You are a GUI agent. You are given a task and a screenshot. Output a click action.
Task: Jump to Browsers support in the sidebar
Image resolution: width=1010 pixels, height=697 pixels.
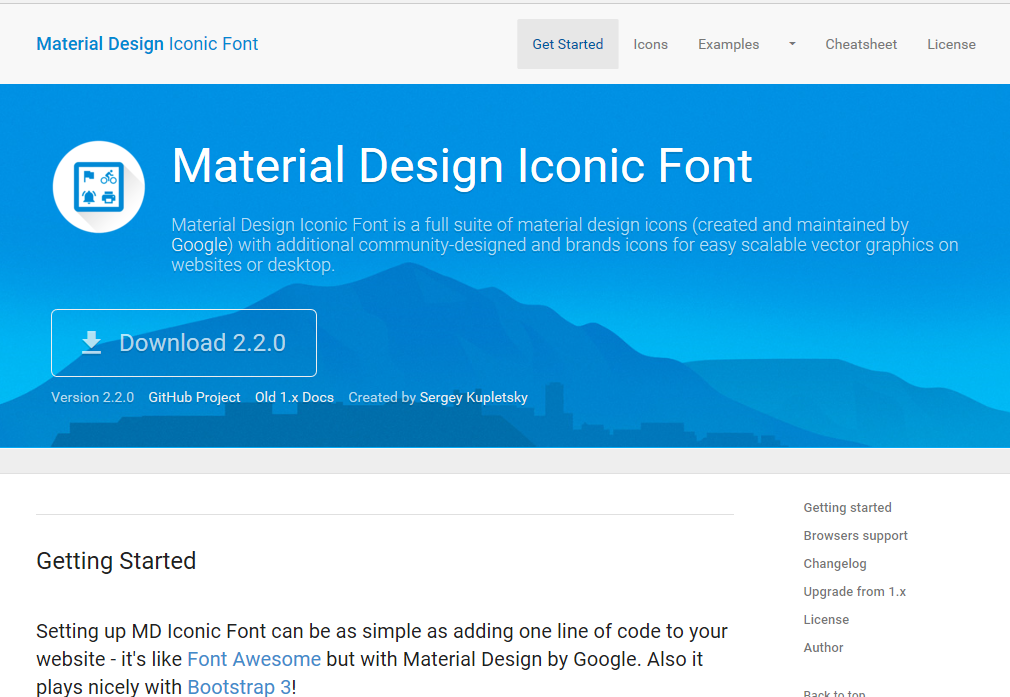click(x=855, y=535)
